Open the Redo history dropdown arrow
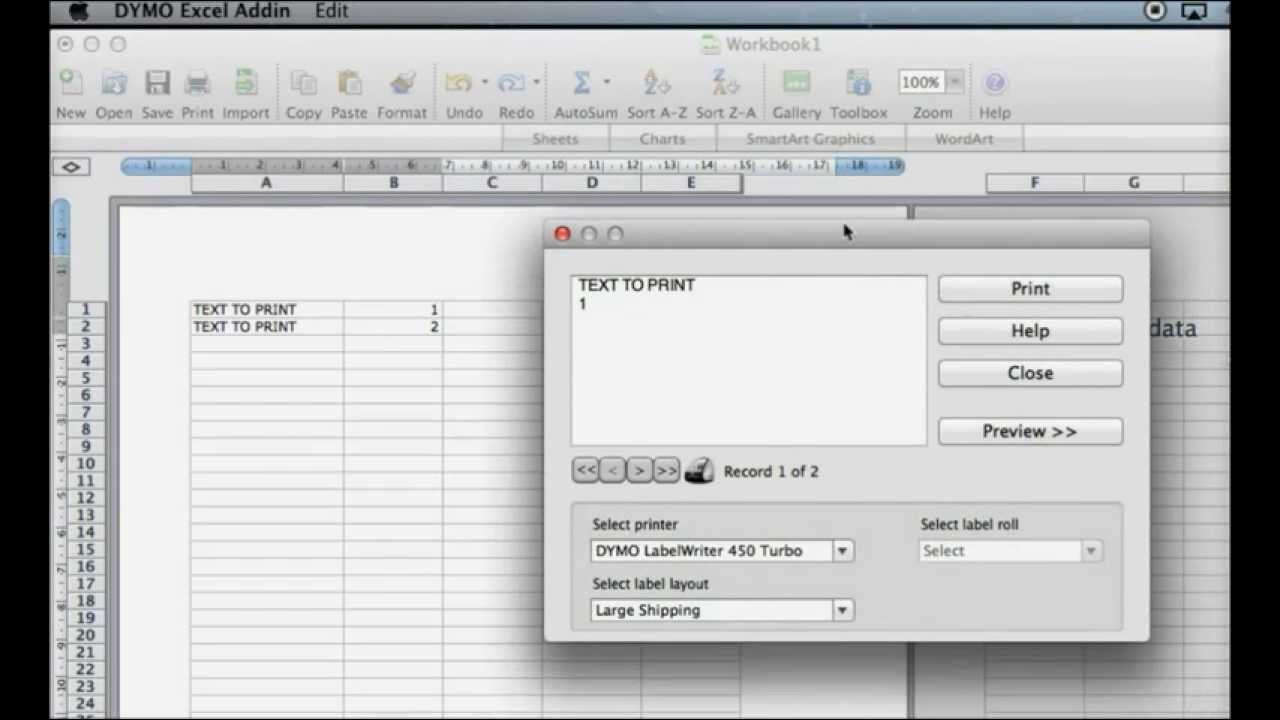Viewport: 1280px width, 720px height. pos(537,82)
